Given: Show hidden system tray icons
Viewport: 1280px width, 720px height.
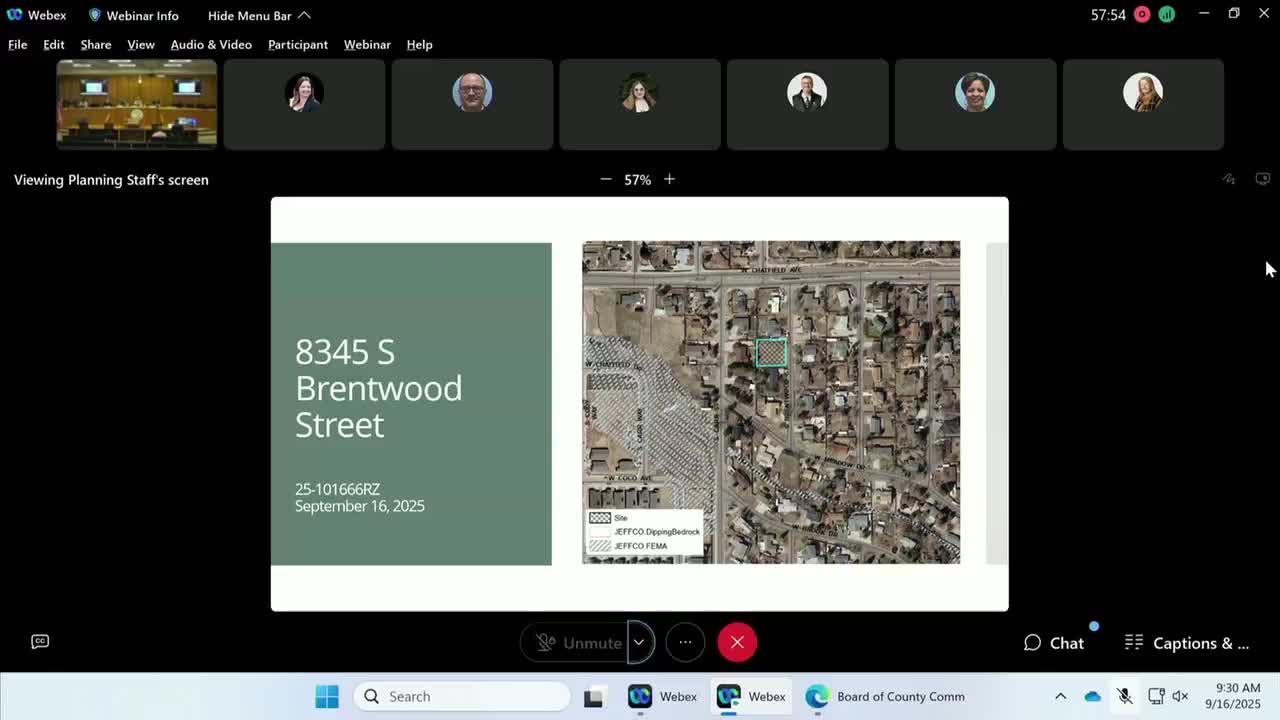Looking at the screenshot, I should [1061, 697].
